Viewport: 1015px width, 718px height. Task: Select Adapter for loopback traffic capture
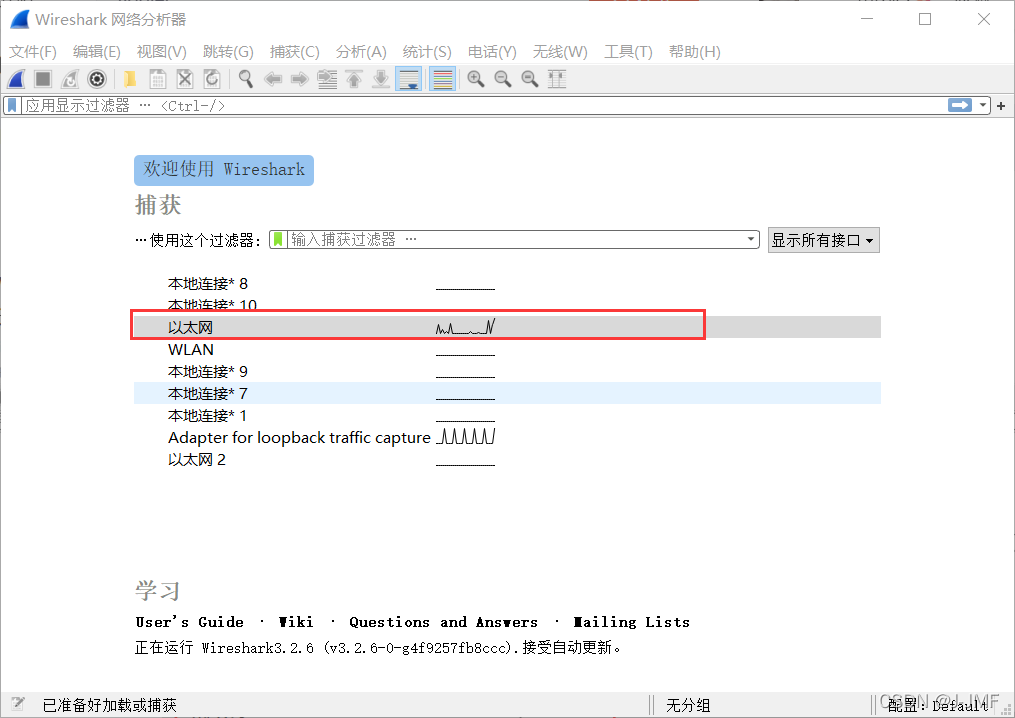point(508,438)
